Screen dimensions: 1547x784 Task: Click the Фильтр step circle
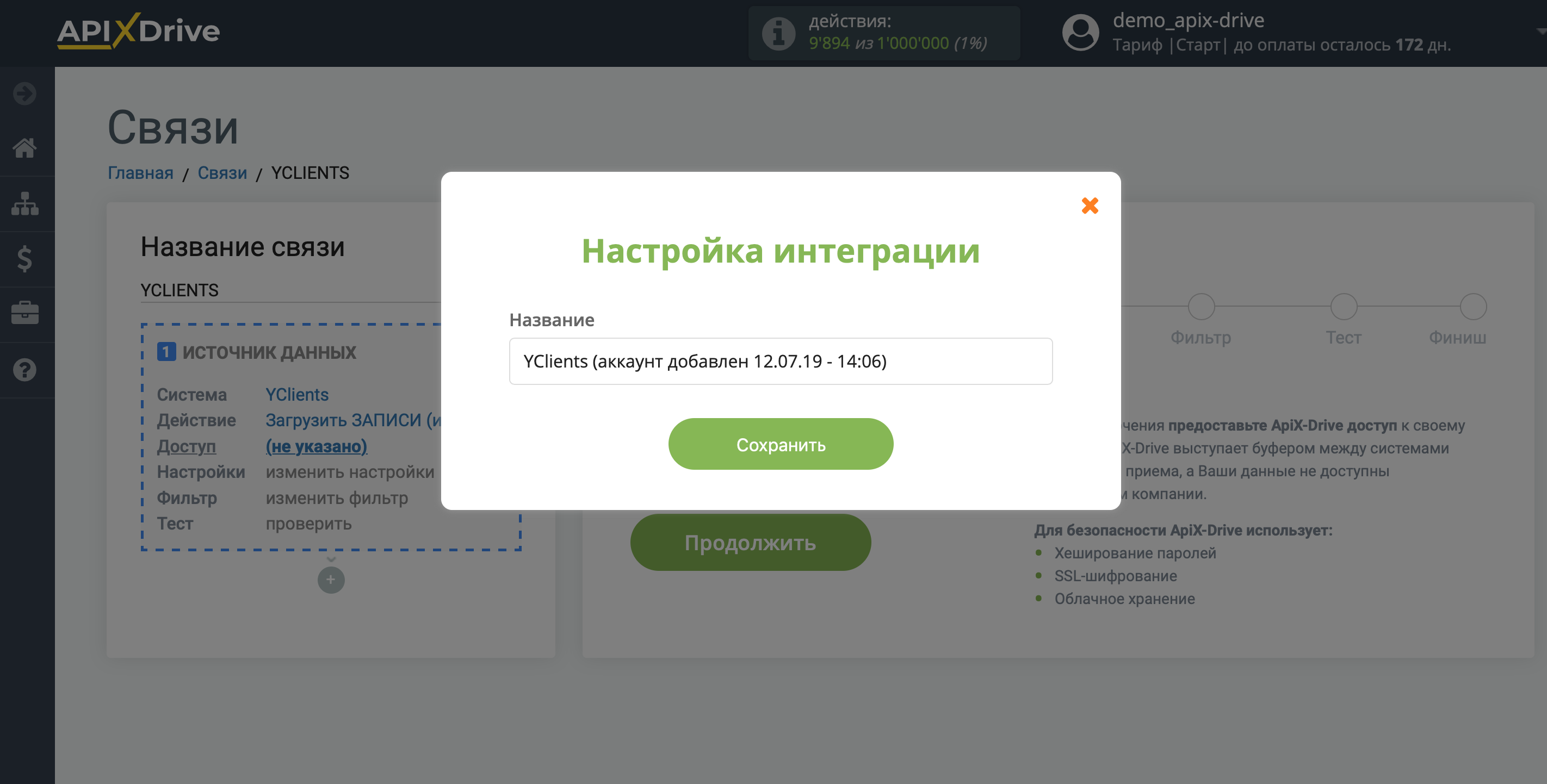(1201, 307)
